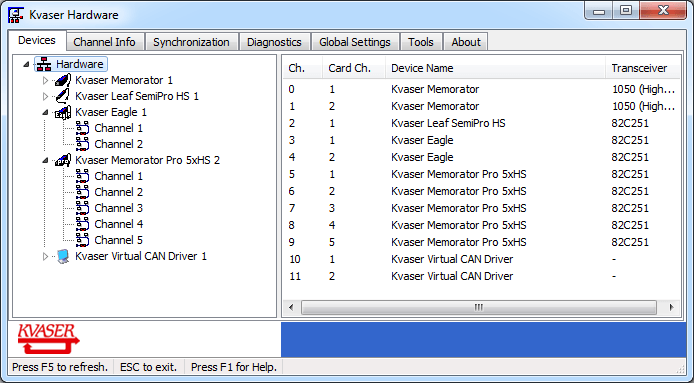Click the Kvaser Leaf SemiPro HS icon
This screenshot has width=694, height=383.
coord(63,96)
